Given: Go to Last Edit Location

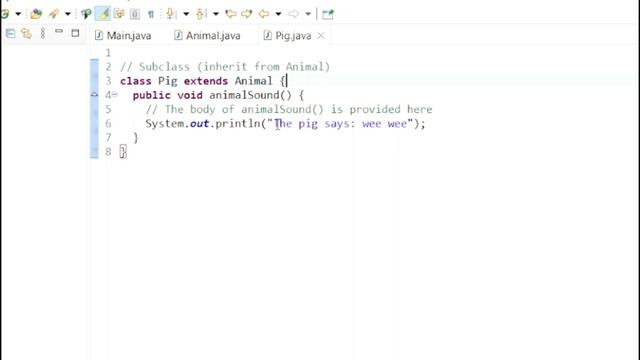Looking at the screenshot, I should (x=231, y=14).
